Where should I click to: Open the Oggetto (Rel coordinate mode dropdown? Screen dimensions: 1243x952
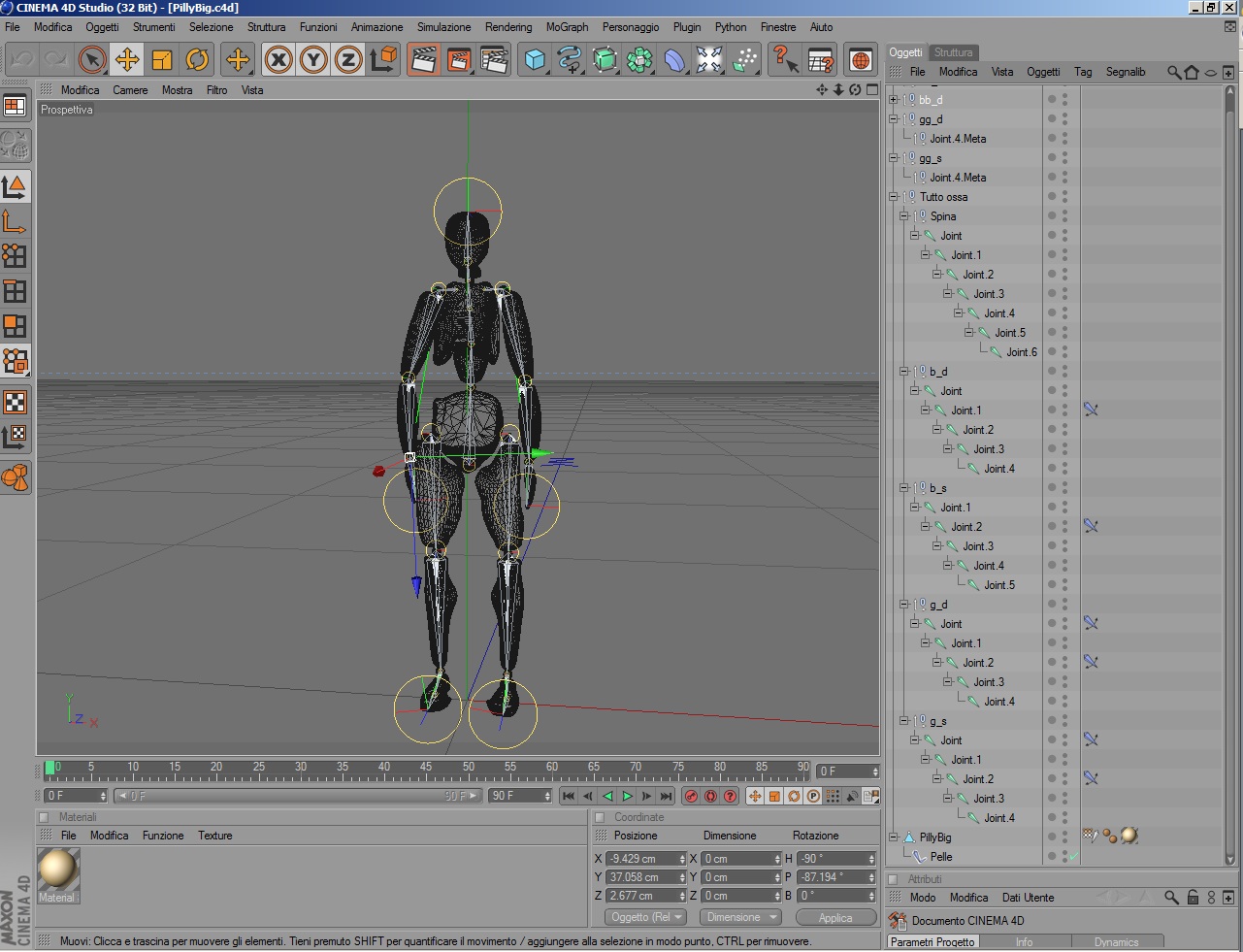646,917
